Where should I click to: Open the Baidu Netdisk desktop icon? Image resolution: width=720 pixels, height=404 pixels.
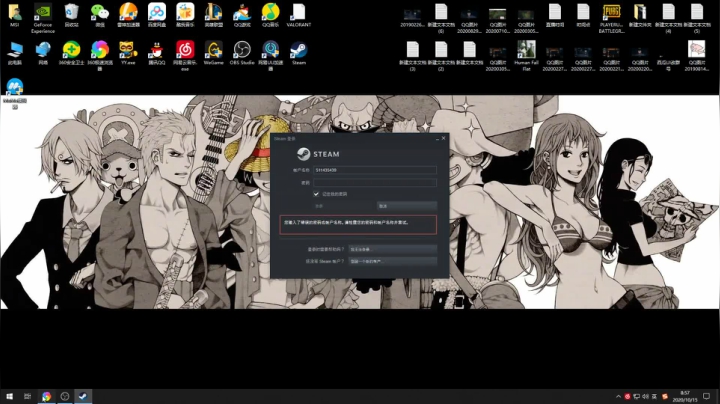157,15
